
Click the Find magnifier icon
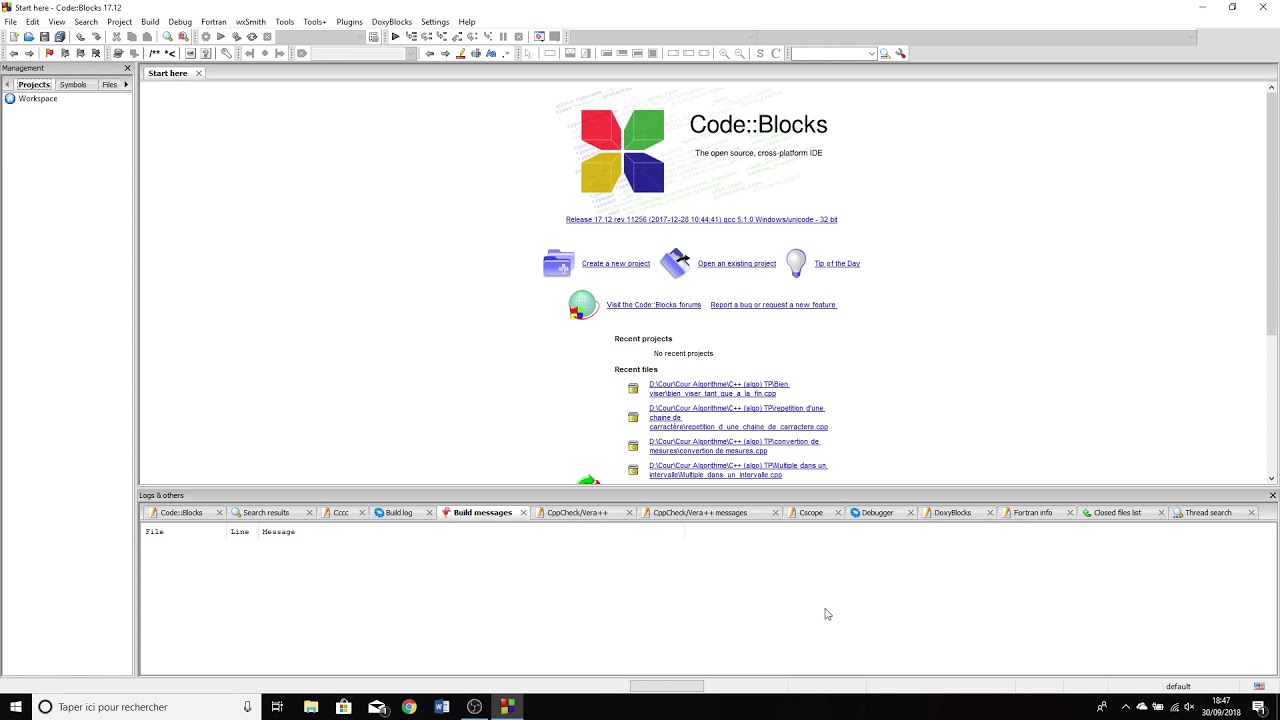167,37
